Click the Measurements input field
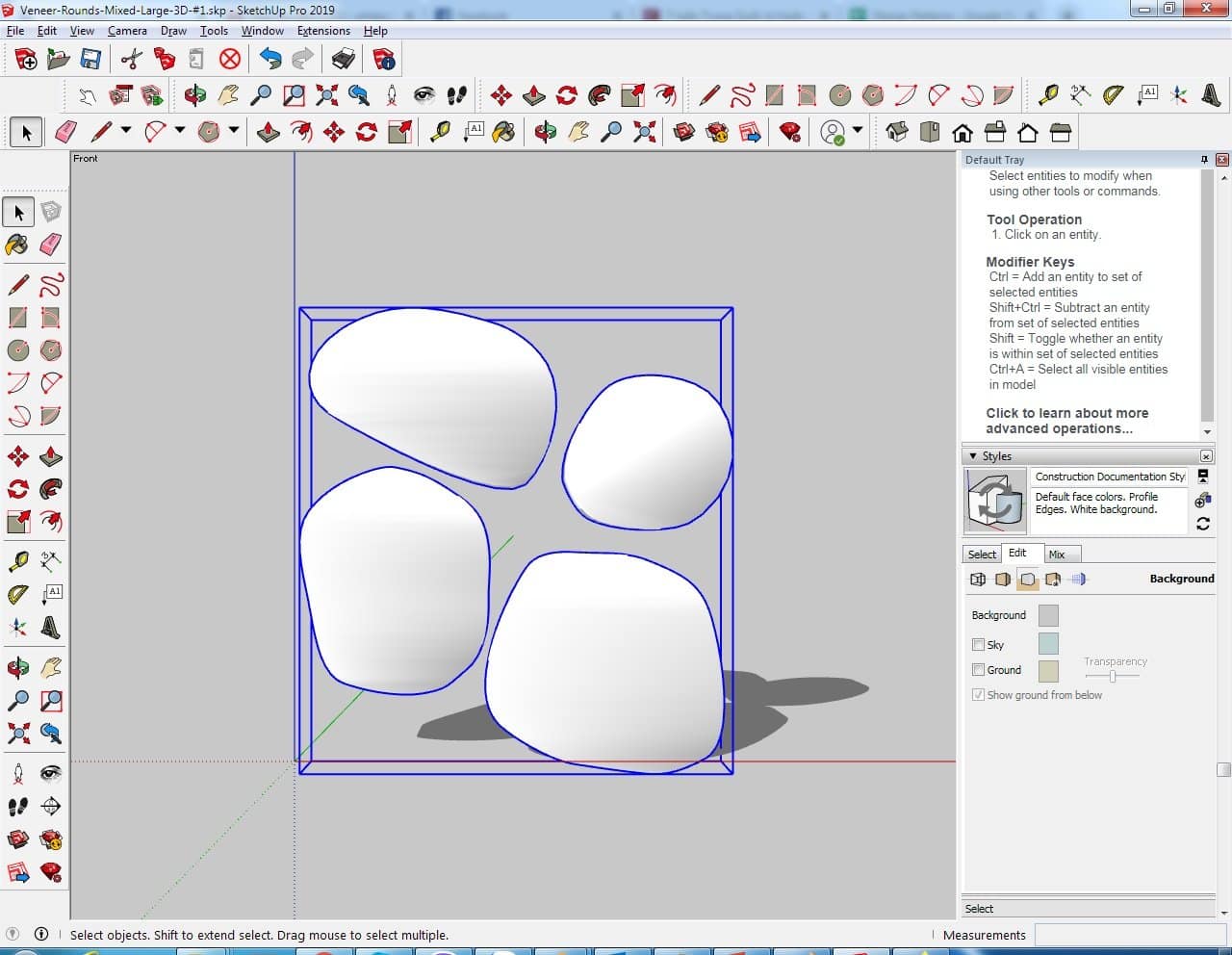This screenshot has height=955, width=1232. pyautogui.click(x=1128, y=935)
